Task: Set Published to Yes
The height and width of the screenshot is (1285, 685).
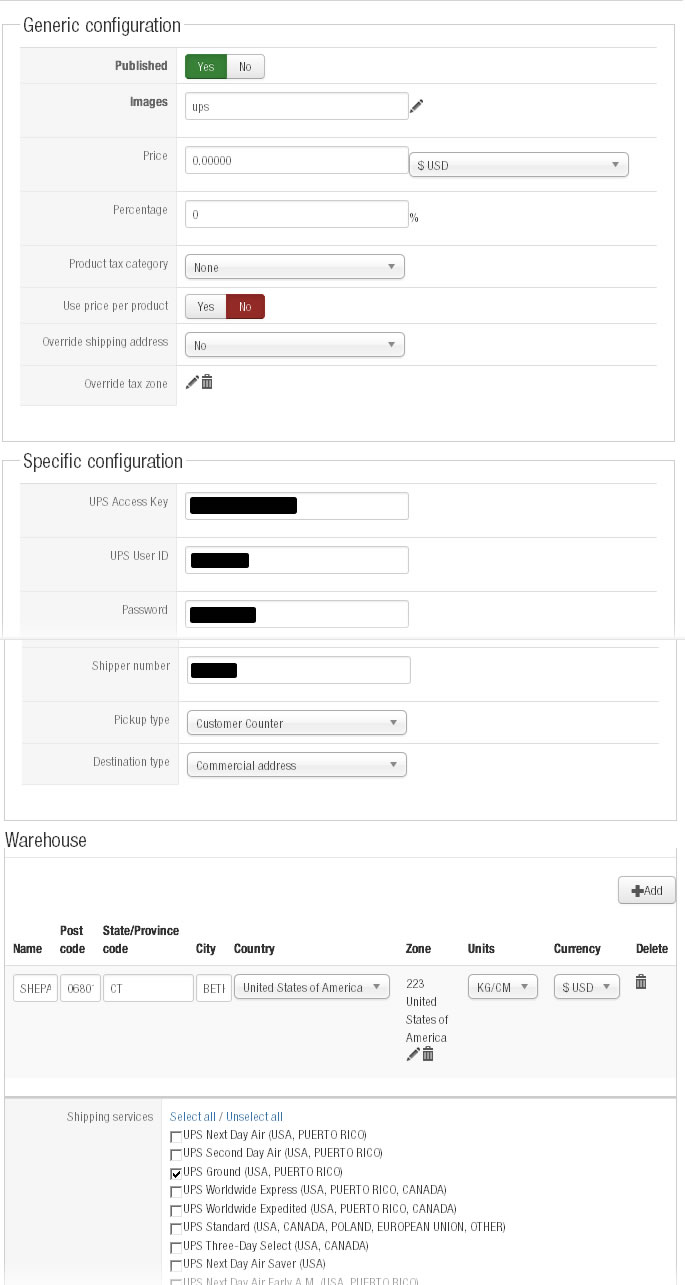Action: pos(206,67)
